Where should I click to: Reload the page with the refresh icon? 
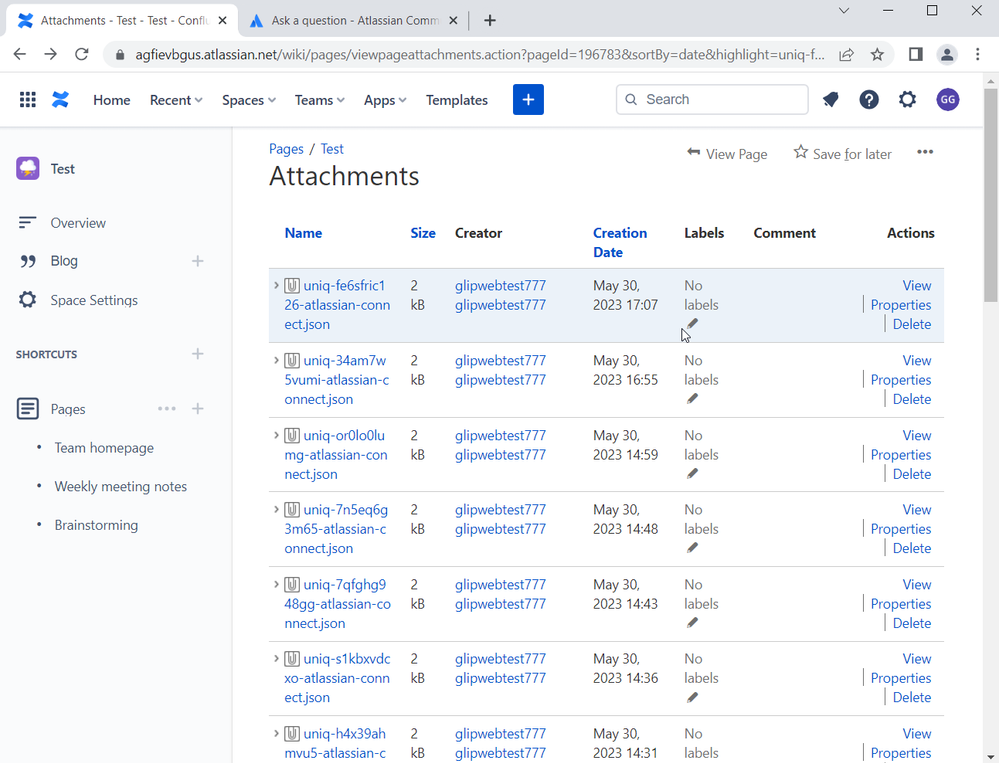[82, 55]
